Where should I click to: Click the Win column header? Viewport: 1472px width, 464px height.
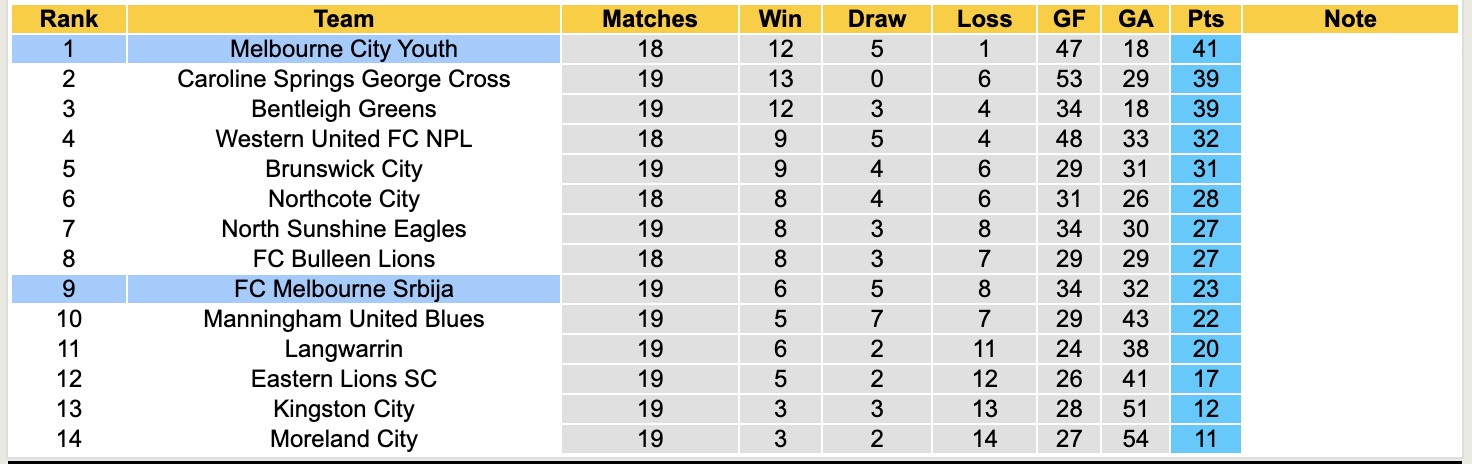(780, 19)
